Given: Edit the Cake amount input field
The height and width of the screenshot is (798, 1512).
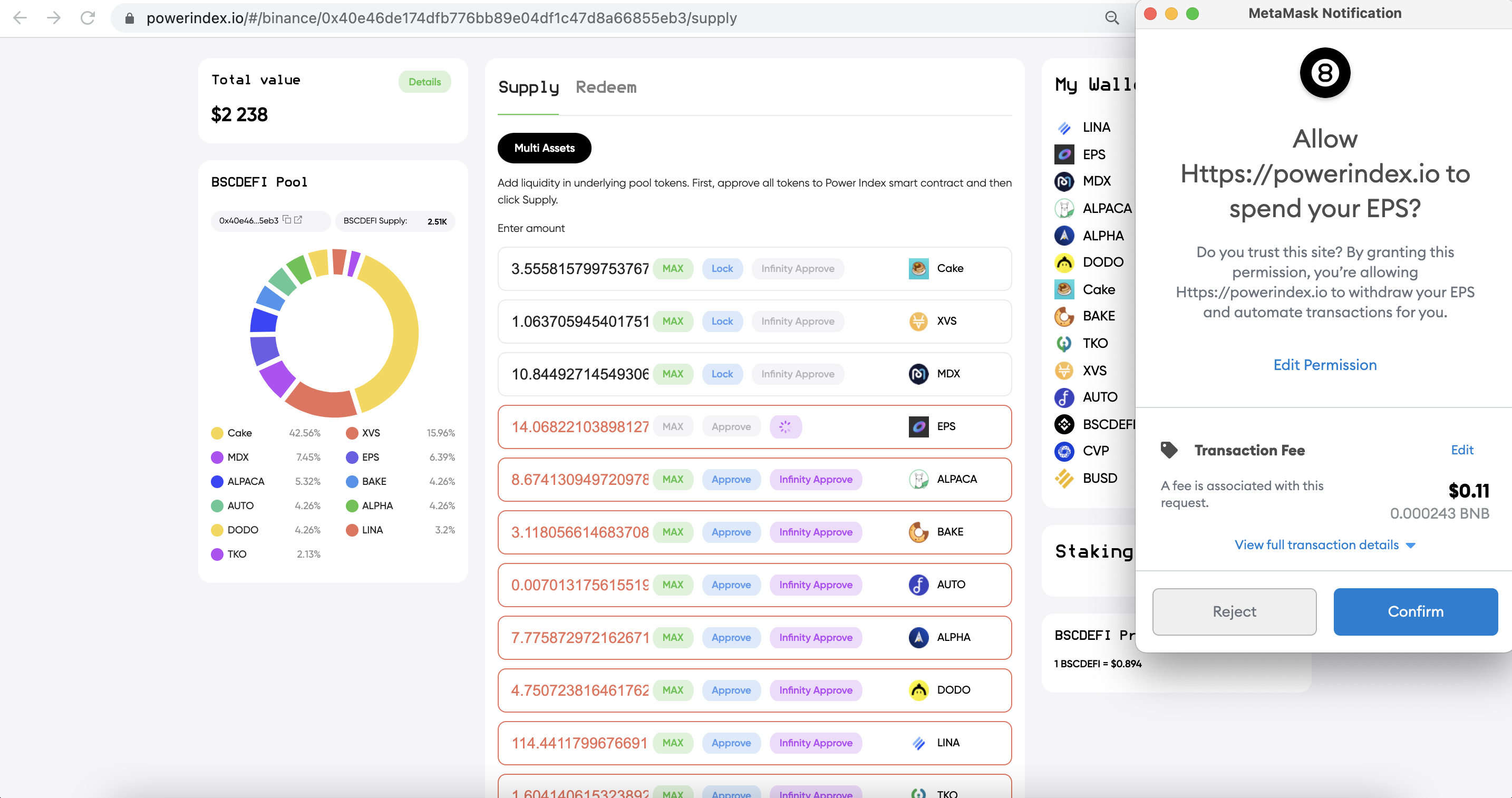Looking at the screenshot, I should 579,269.
